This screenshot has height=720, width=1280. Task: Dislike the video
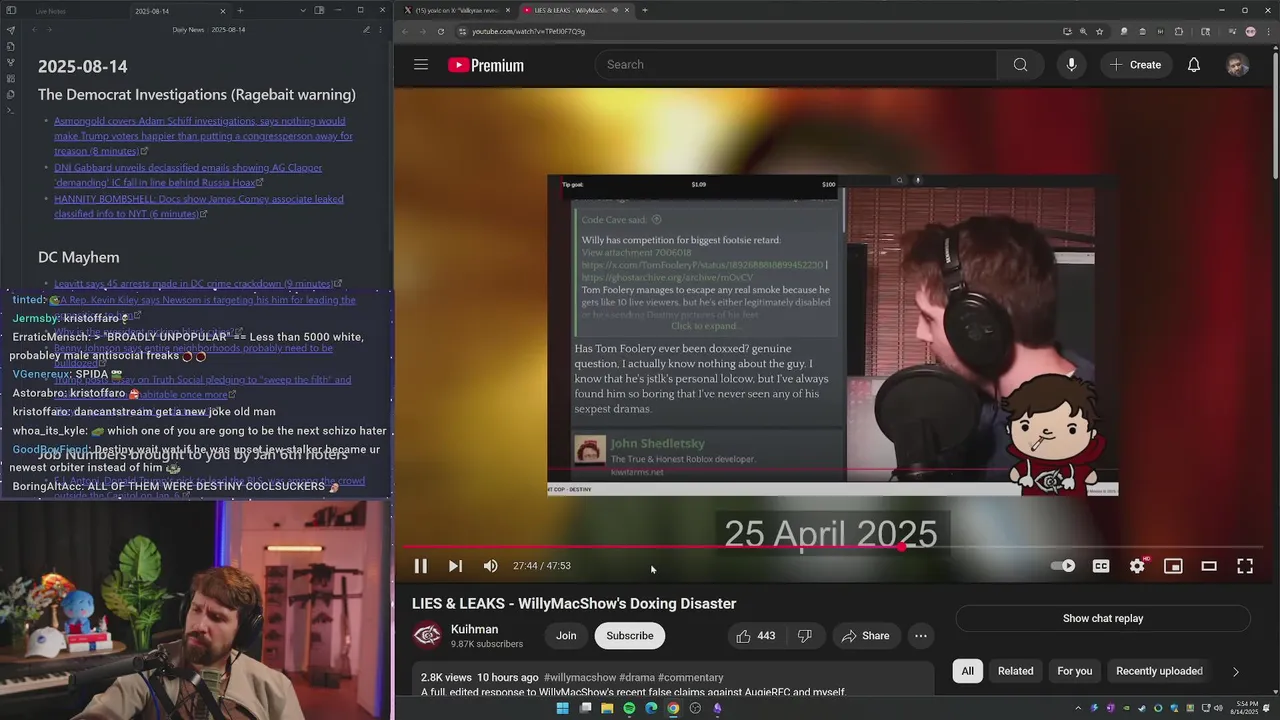pos(804,636)
